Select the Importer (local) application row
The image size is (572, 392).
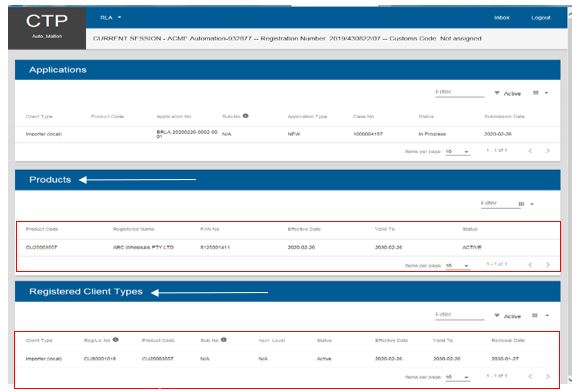[x=287, y=134]
